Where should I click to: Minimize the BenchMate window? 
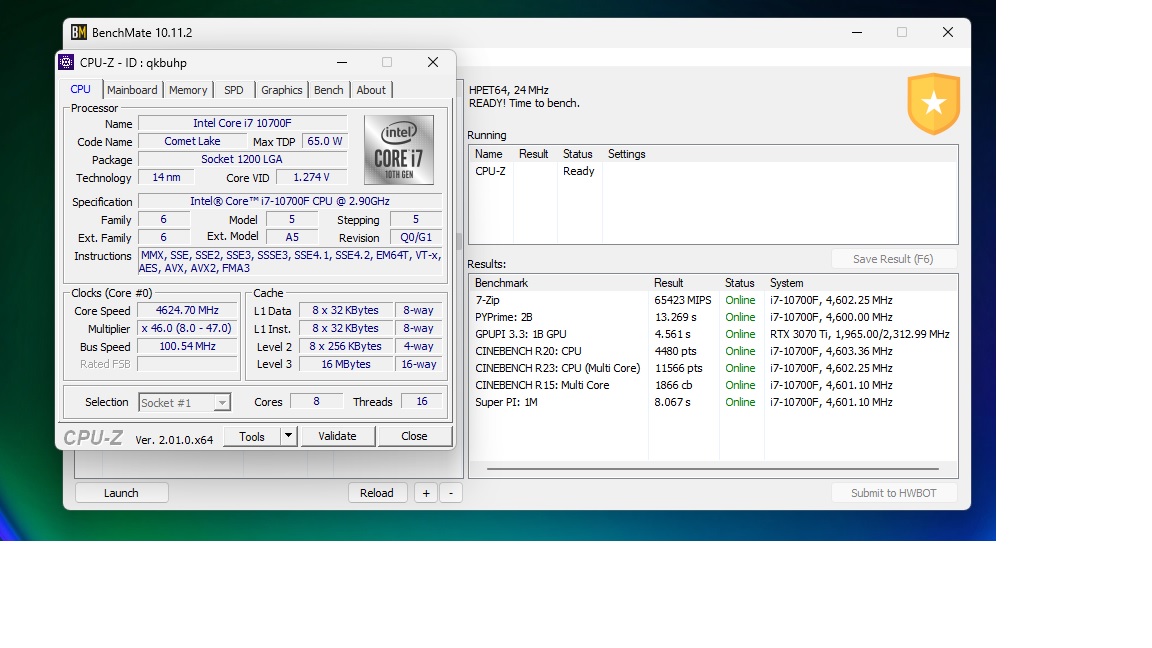tap(857, 32)
